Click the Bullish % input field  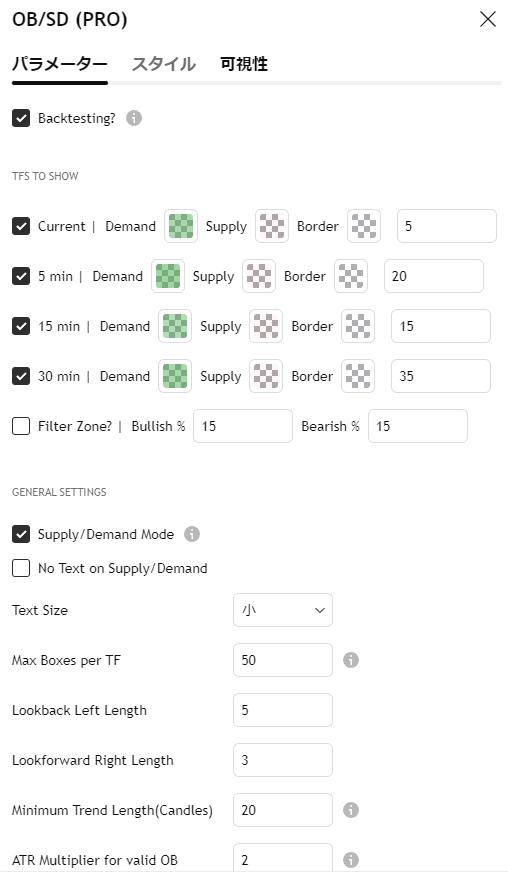click(x=243, y=426)
